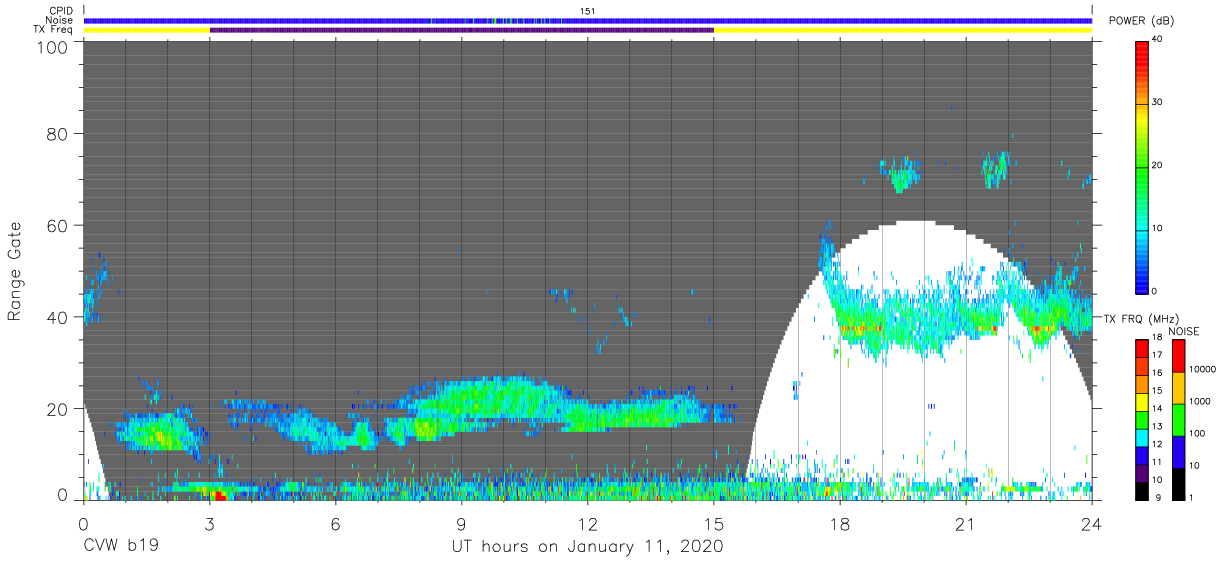Click the 80 tick on Range Gate axis
Image resolution: width=1228 pixels, height=567 pixels.
[x=59, y=133]
